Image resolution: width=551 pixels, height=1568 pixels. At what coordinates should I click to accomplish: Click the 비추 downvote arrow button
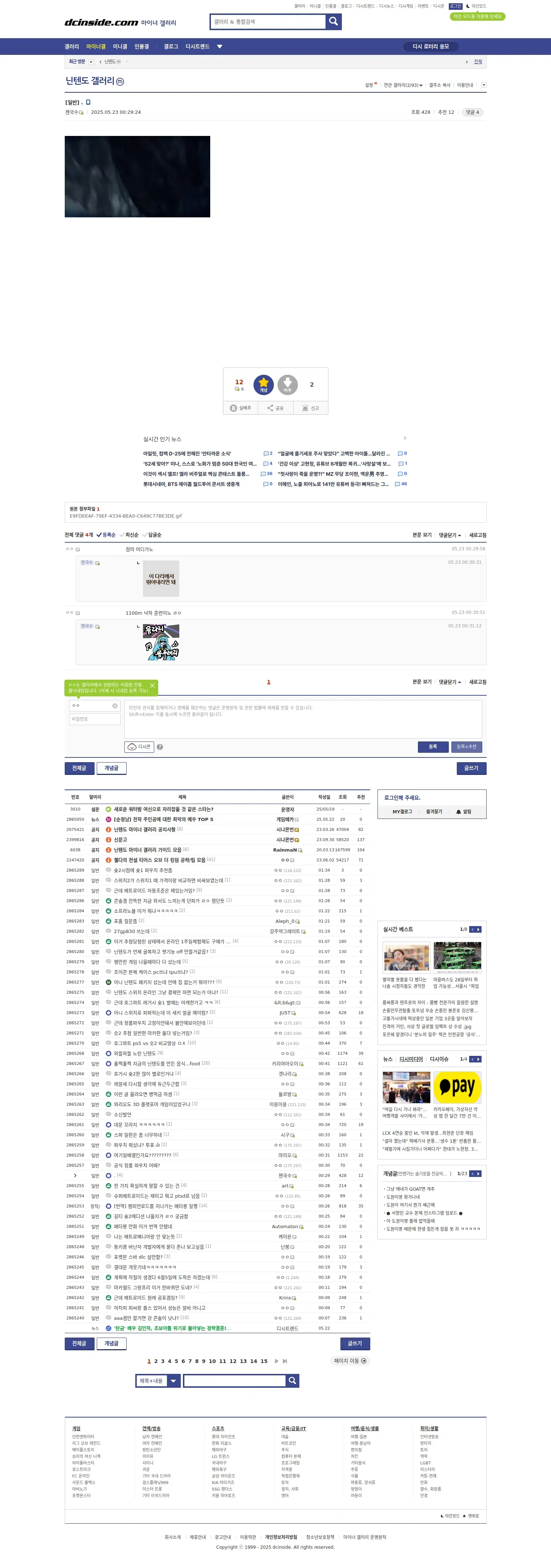(287, 385)
